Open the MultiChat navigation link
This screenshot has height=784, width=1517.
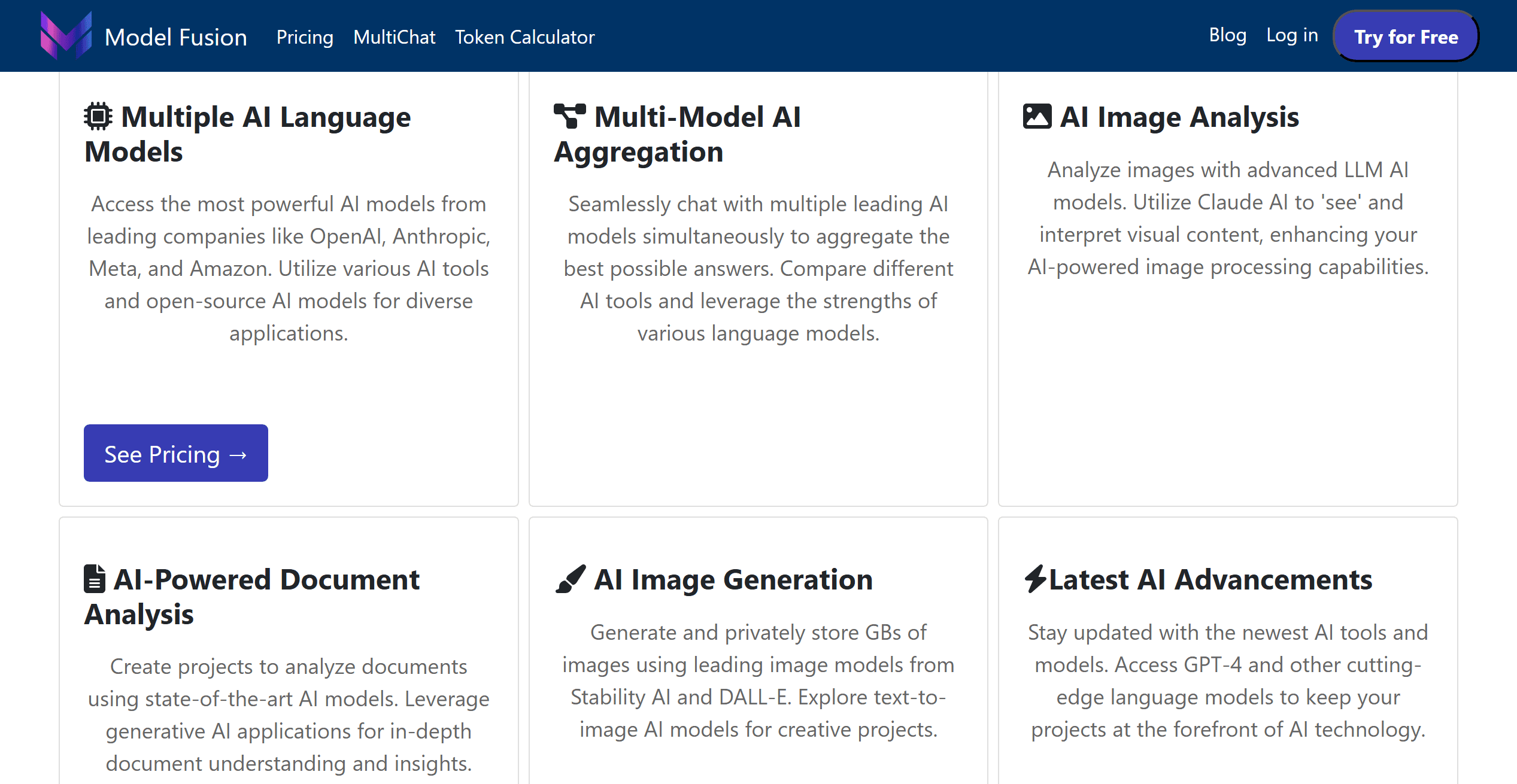[394, 37]
